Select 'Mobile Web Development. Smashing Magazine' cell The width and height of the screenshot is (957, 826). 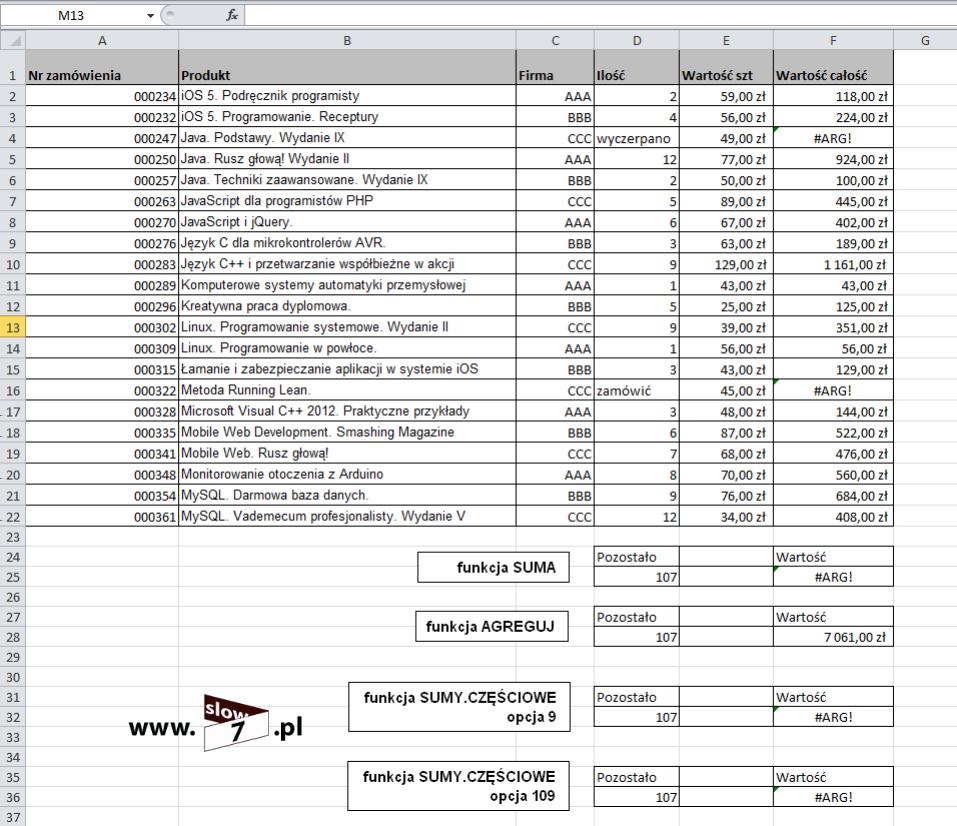347,433
